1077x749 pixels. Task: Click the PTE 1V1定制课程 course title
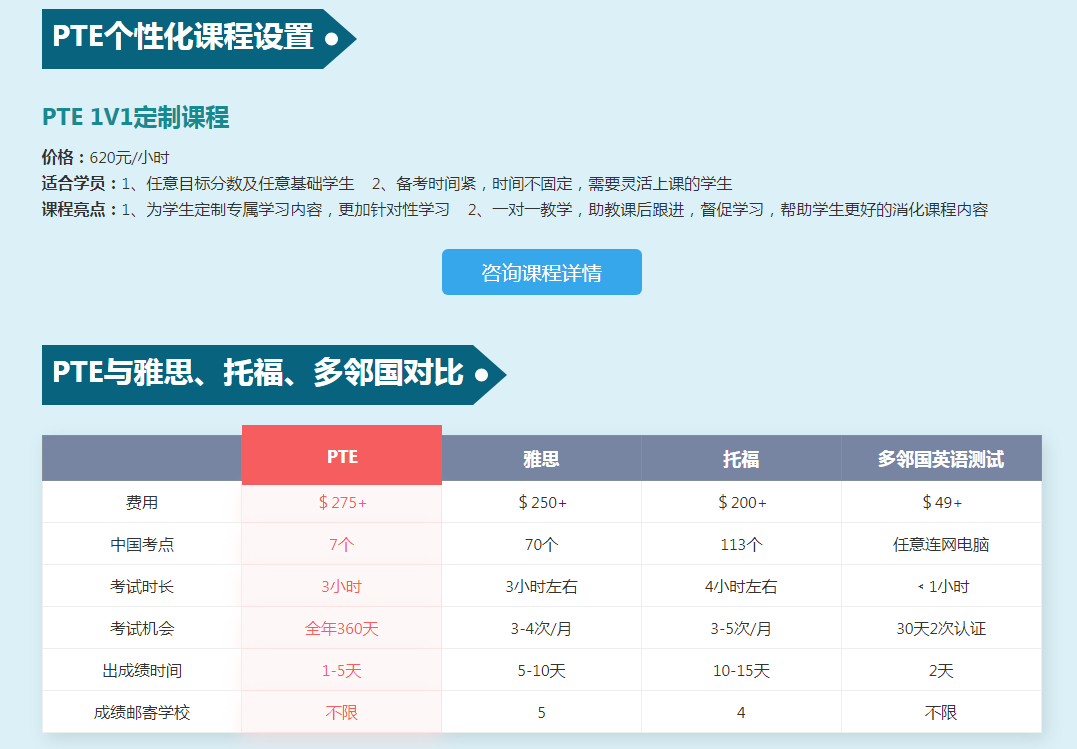[x=135, y=117]
